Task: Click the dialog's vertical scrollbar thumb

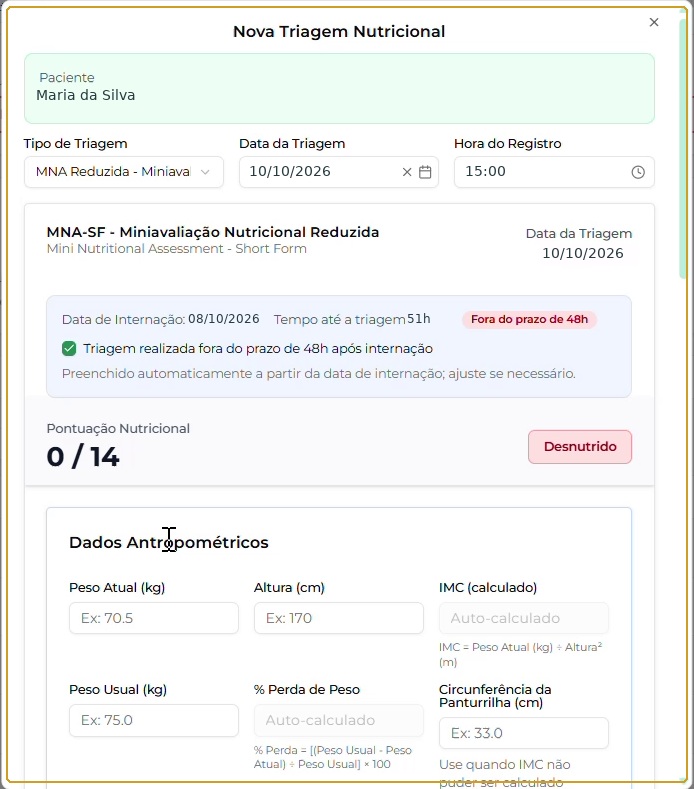Action: point(683,148)
